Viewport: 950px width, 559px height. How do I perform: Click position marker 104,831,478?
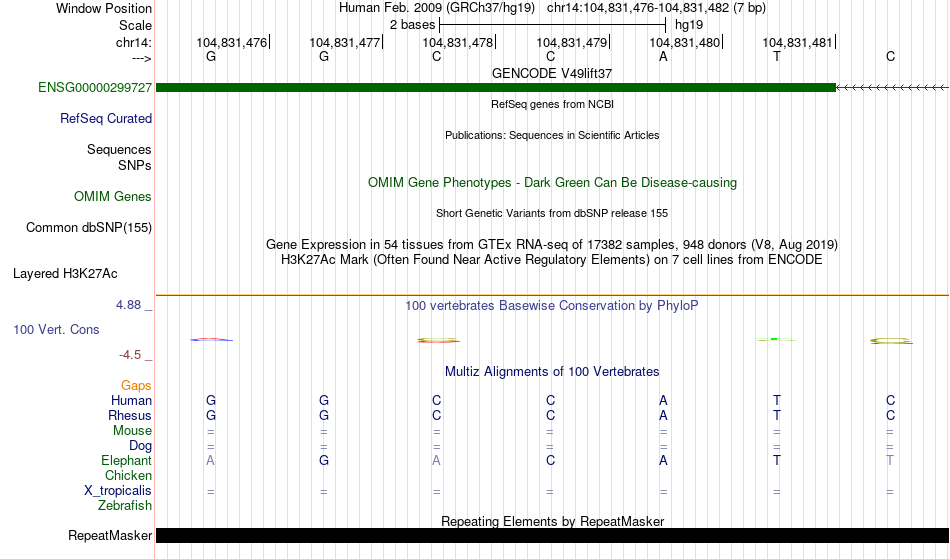coord(457,42)
